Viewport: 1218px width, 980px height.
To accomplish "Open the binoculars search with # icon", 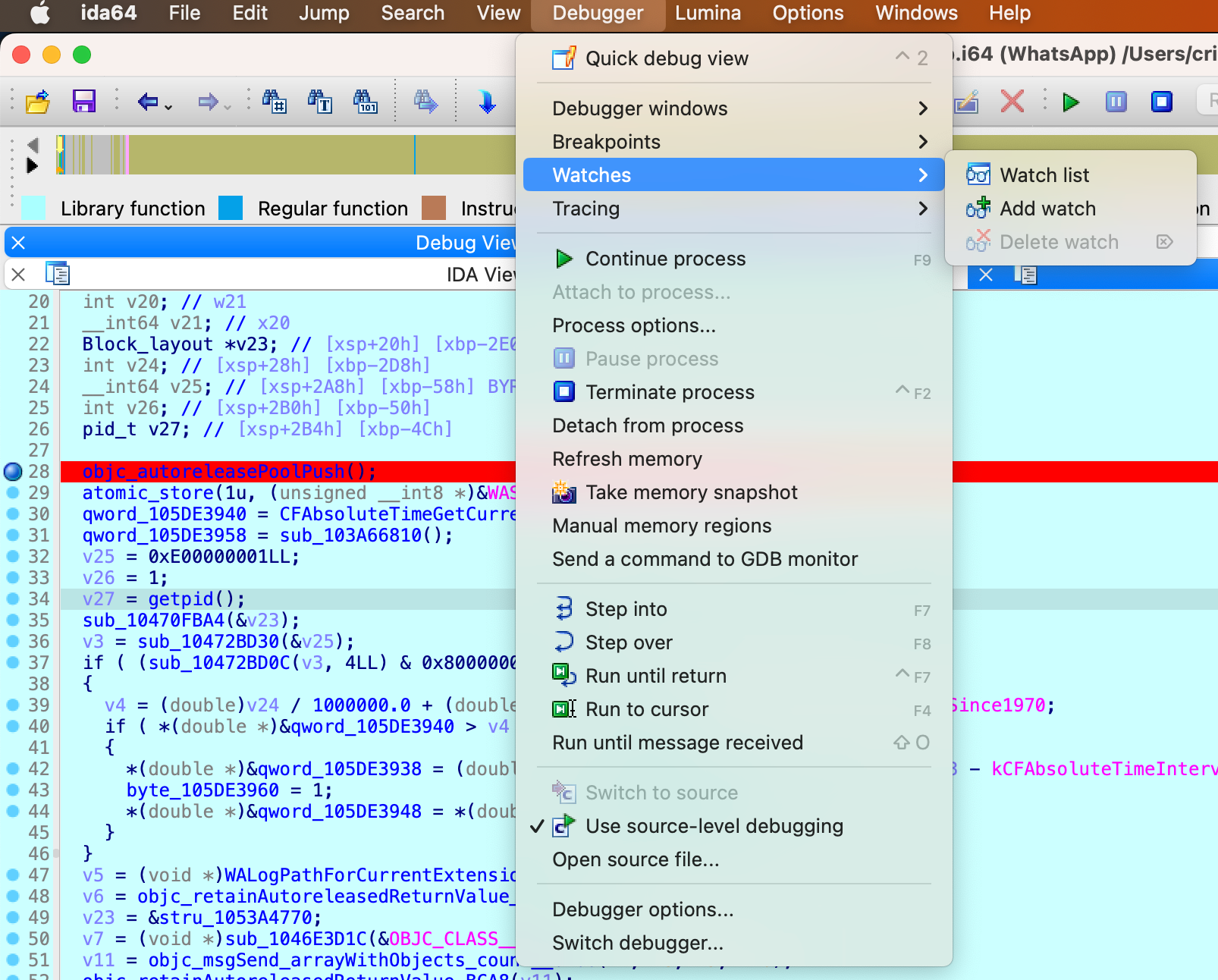I will 274,102.
